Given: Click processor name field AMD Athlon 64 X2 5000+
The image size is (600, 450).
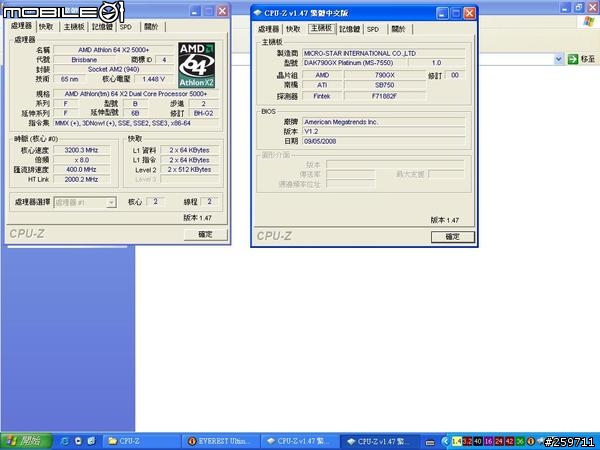Looking at the screenshot, I should pyautogui.click(x=114, y=50).
